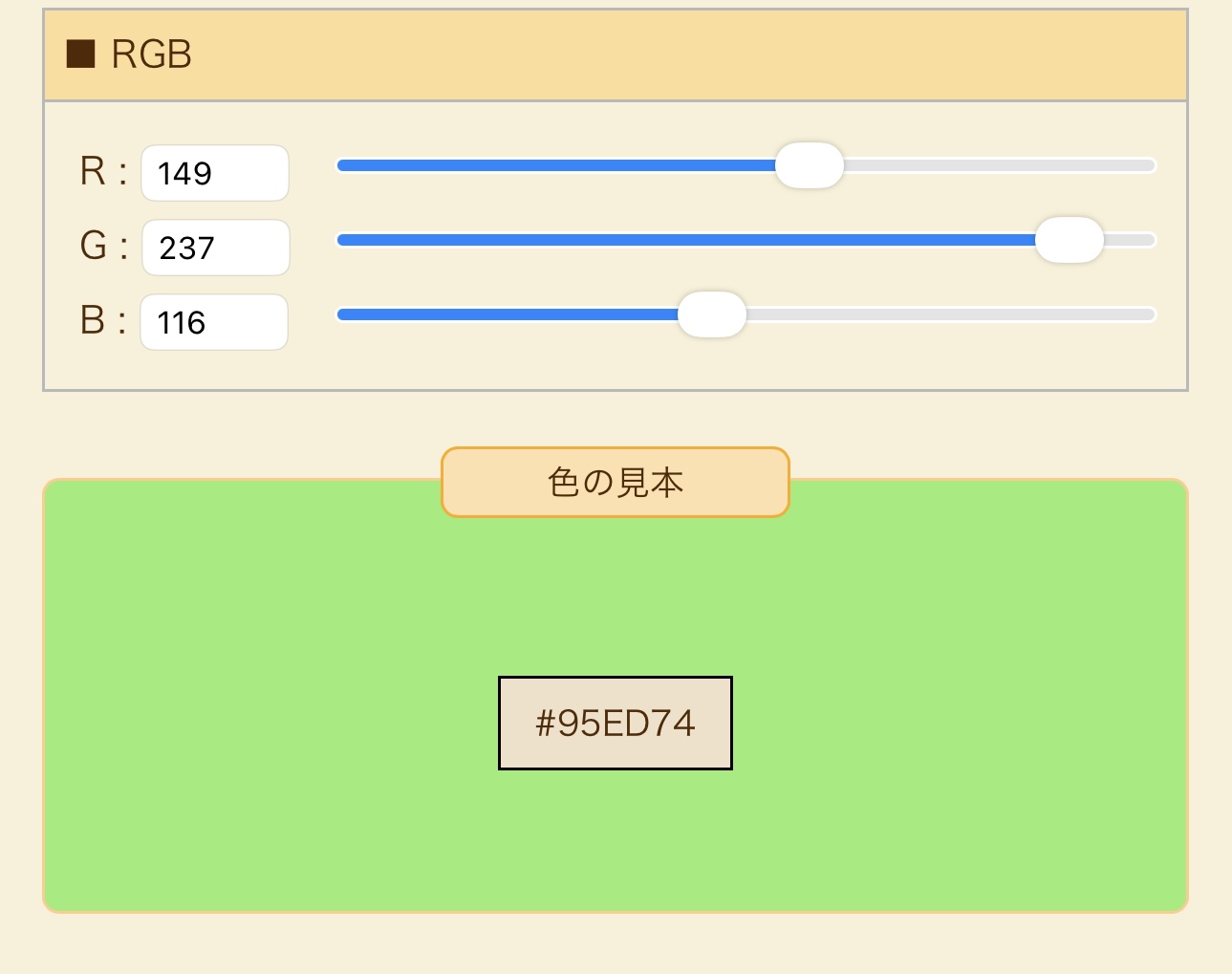Click the gray unfilled end of G slider
This screenshot has height=974, width=1232.
(1130, 240)
